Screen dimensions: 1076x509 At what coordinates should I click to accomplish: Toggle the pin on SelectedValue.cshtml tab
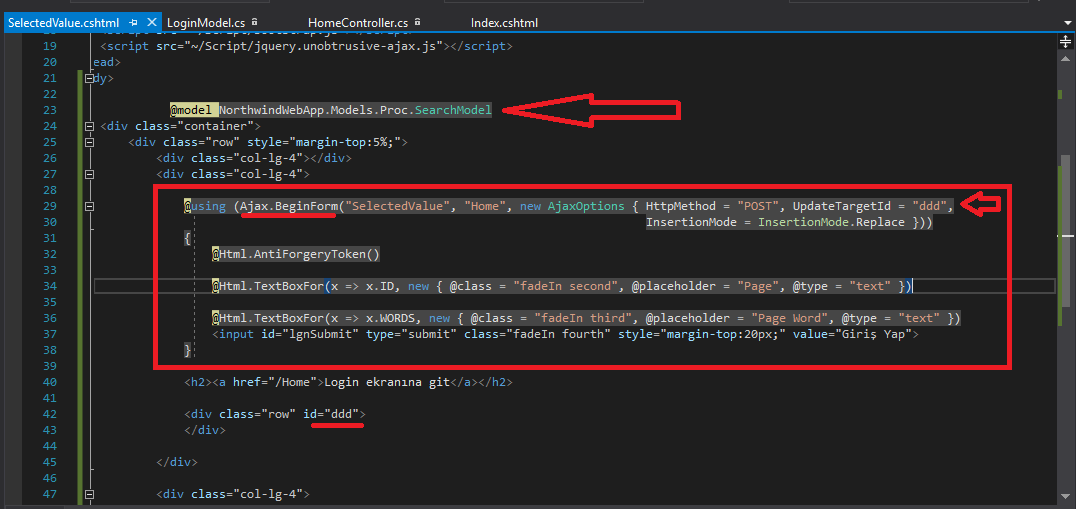pyautogui.click(x=133, y=21)
